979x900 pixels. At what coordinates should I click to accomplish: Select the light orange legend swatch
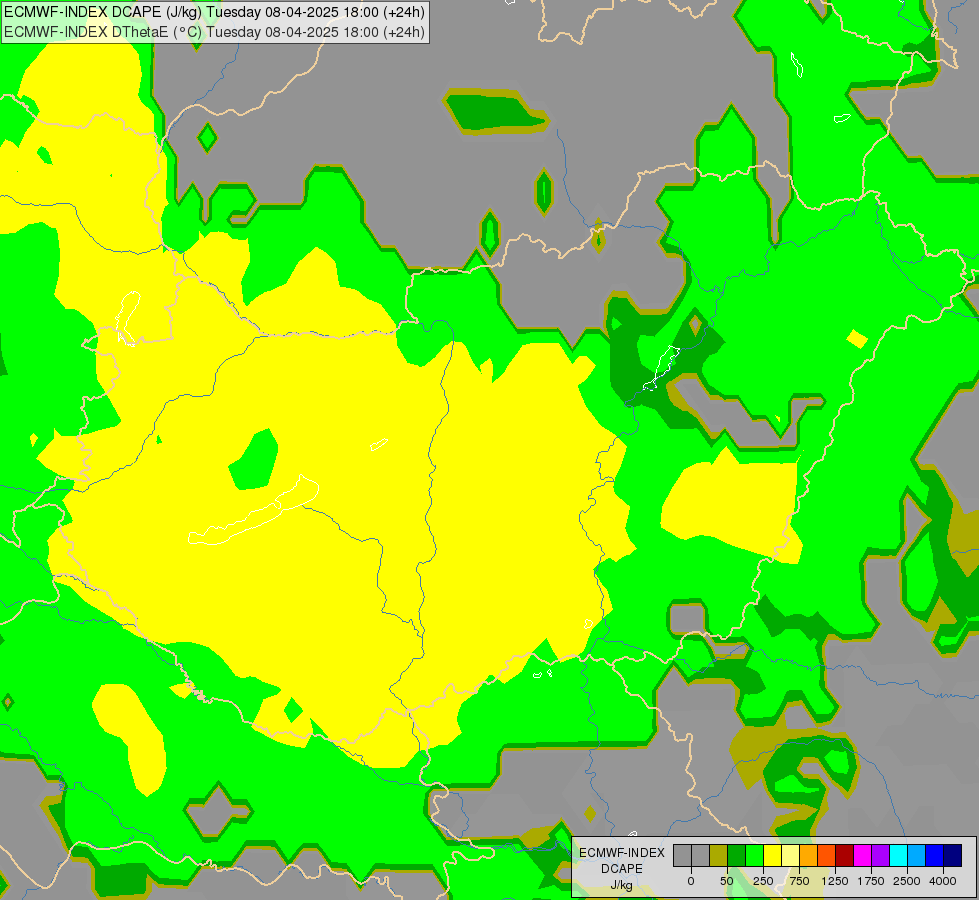[x=809, y=856]
